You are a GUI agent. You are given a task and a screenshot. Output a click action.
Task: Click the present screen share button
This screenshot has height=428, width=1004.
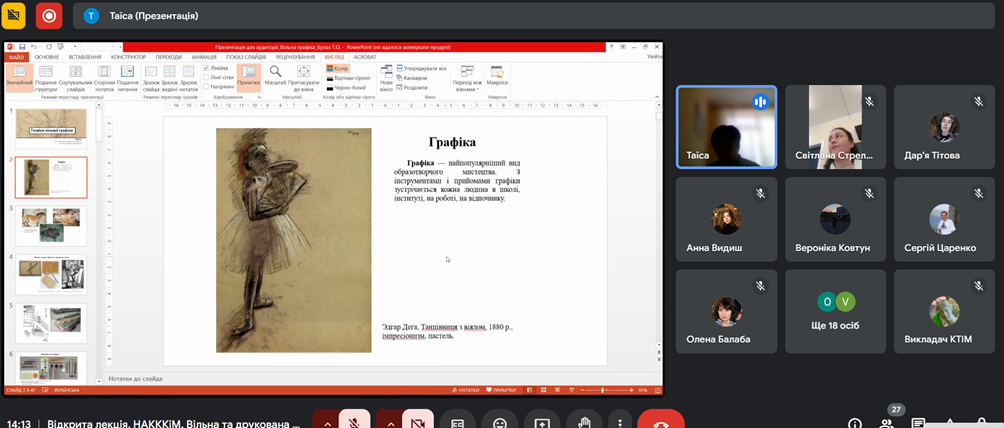click(542, 422)
